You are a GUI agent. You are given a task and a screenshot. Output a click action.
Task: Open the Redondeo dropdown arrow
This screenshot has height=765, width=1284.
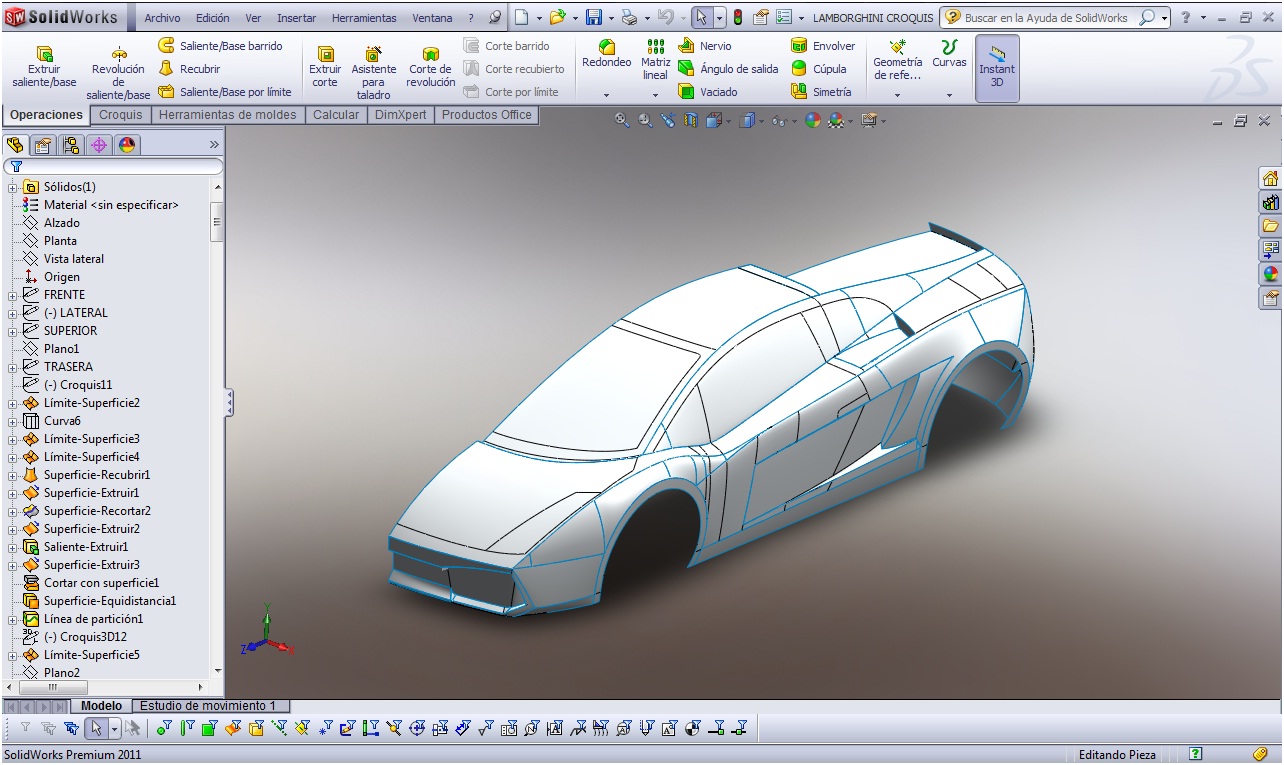[x=607, y=95]
